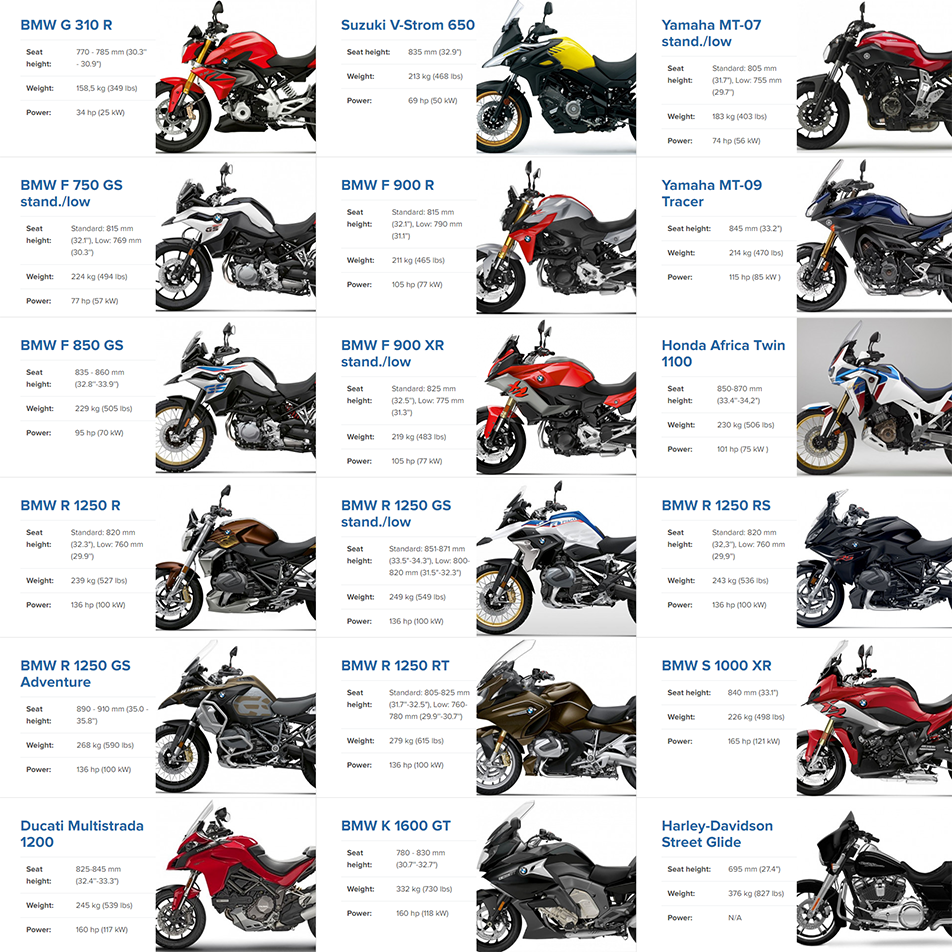Select the Honda Africa Twin 1100 picture
The image size is (952, 952).
point(874,397)
